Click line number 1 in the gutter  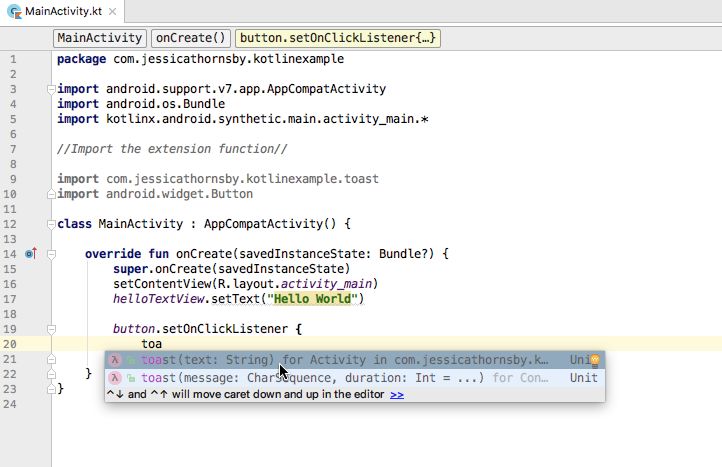pos(13,59)
